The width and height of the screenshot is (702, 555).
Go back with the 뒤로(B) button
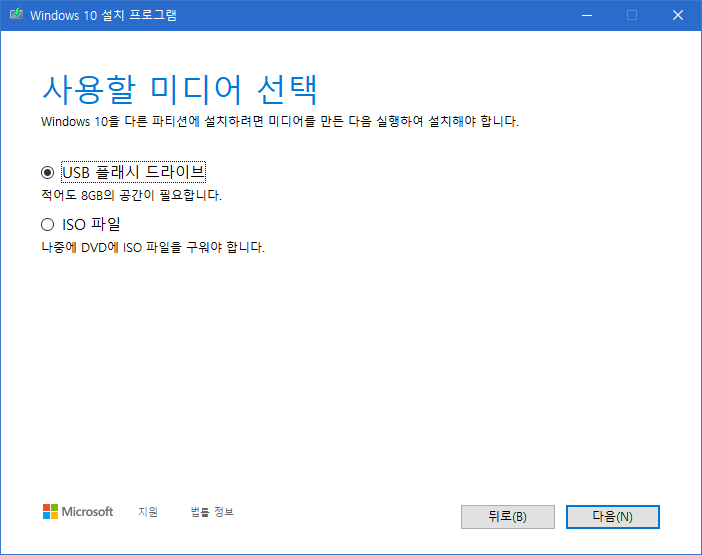point(508,517)
